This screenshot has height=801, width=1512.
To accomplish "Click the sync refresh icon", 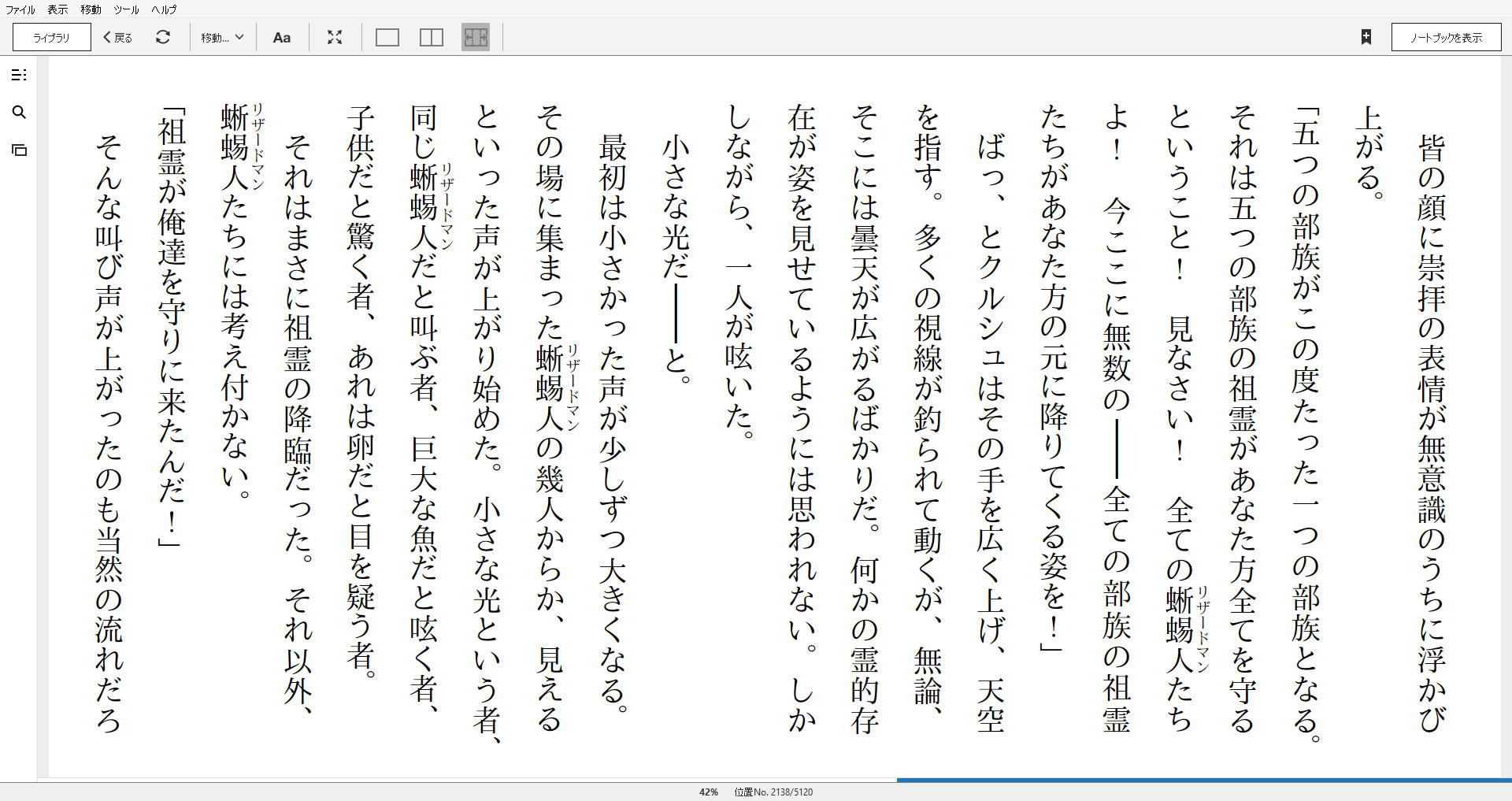I will [163, 37].
